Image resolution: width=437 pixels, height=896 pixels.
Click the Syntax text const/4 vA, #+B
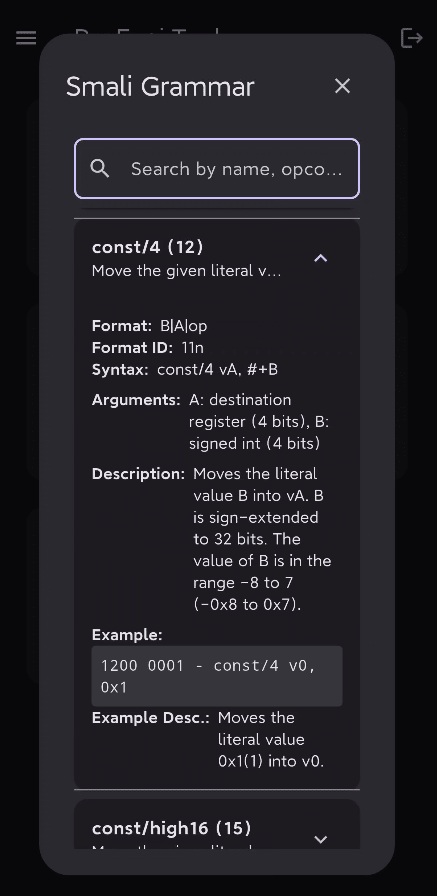pyautogui.click(x=218, y=369)
